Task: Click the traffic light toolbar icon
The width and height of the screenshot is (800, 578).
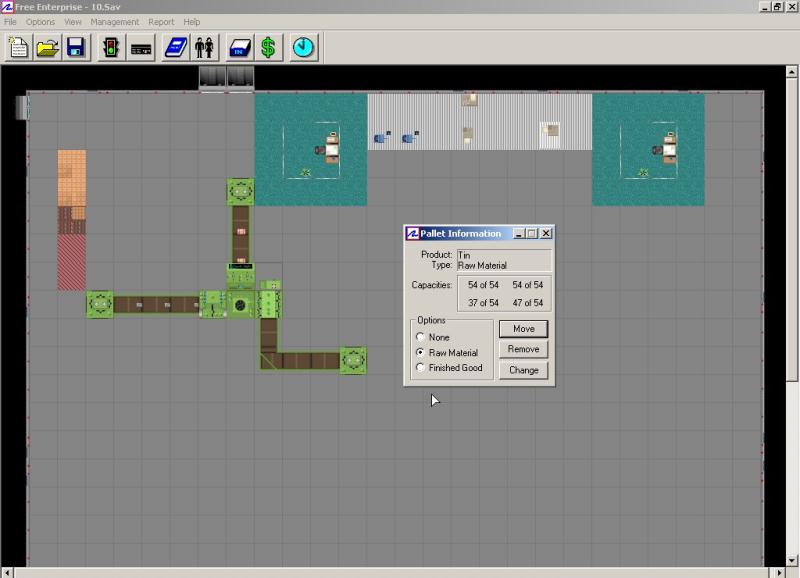Action: point(112,47)
